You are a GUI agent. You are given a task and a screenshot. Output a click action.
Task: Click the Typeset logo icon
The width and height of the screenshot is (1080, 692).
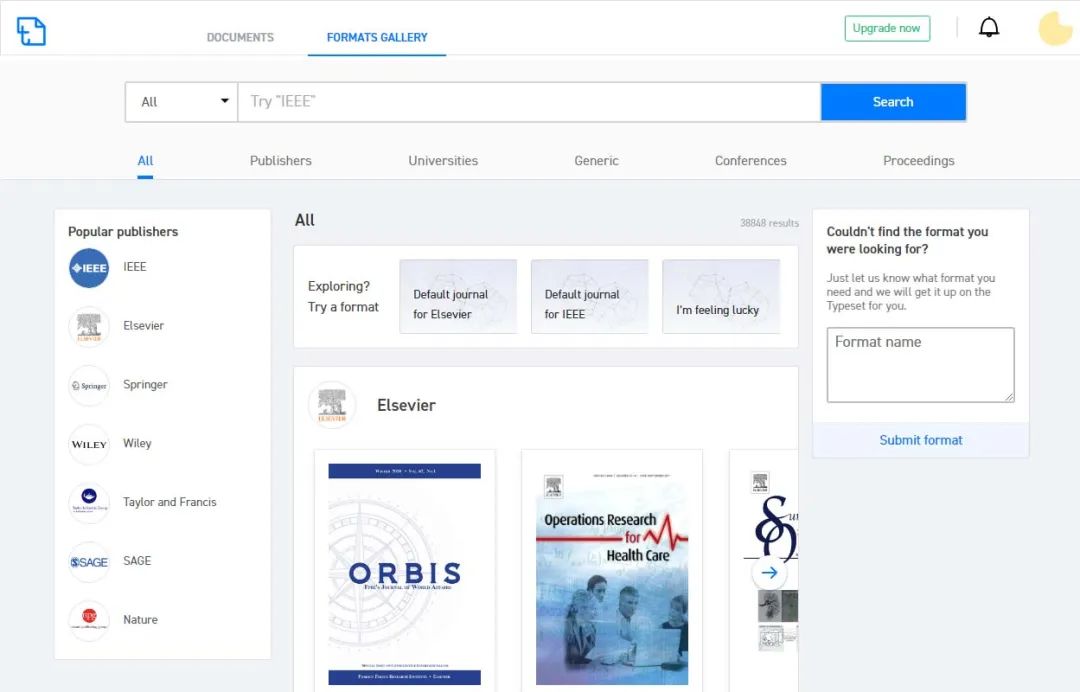(31, 31)
